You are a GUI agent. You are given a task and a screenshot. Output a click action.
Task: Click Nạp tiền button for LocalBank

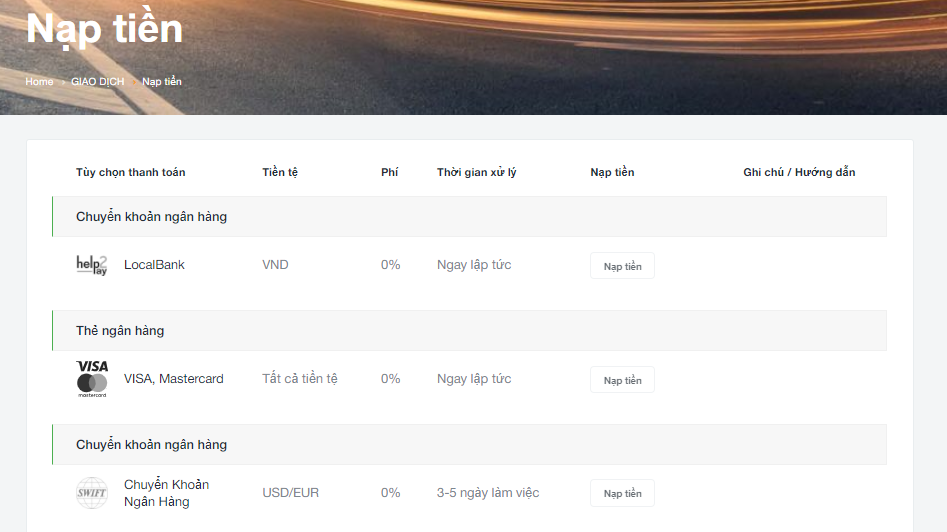622,266
